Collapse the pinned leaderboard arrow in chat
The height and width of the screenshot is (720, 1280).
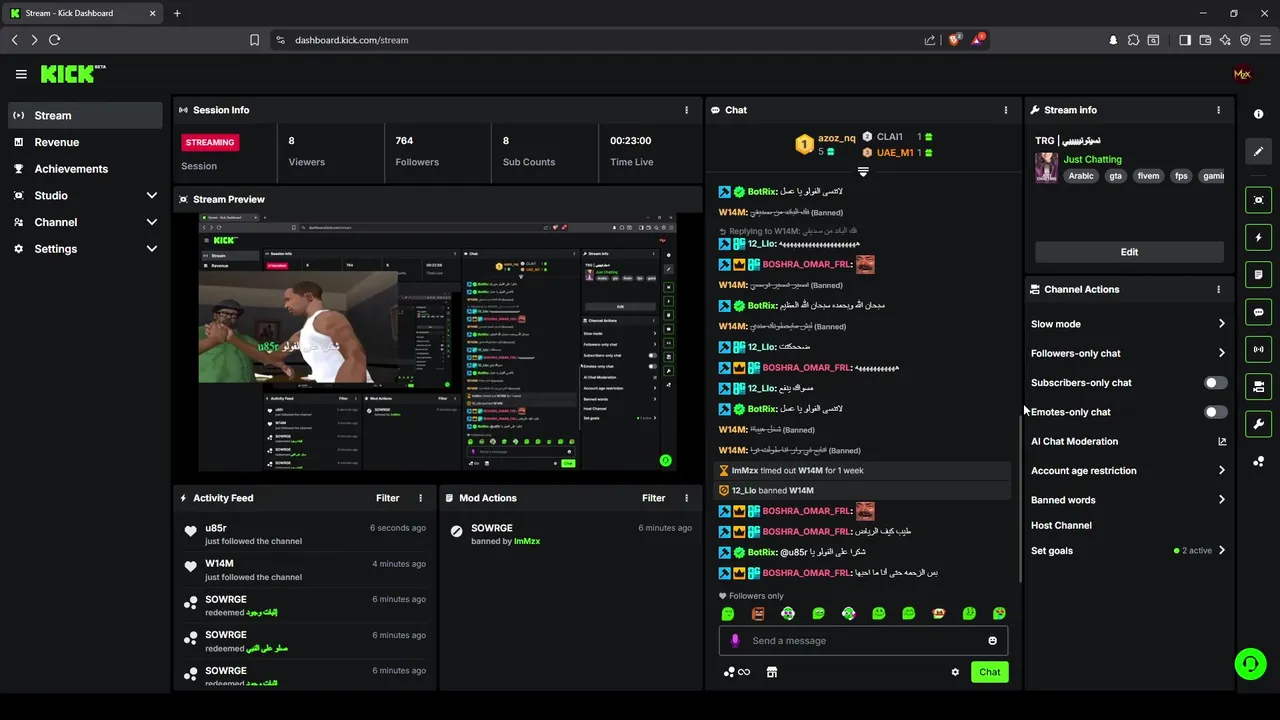point(863,172)
